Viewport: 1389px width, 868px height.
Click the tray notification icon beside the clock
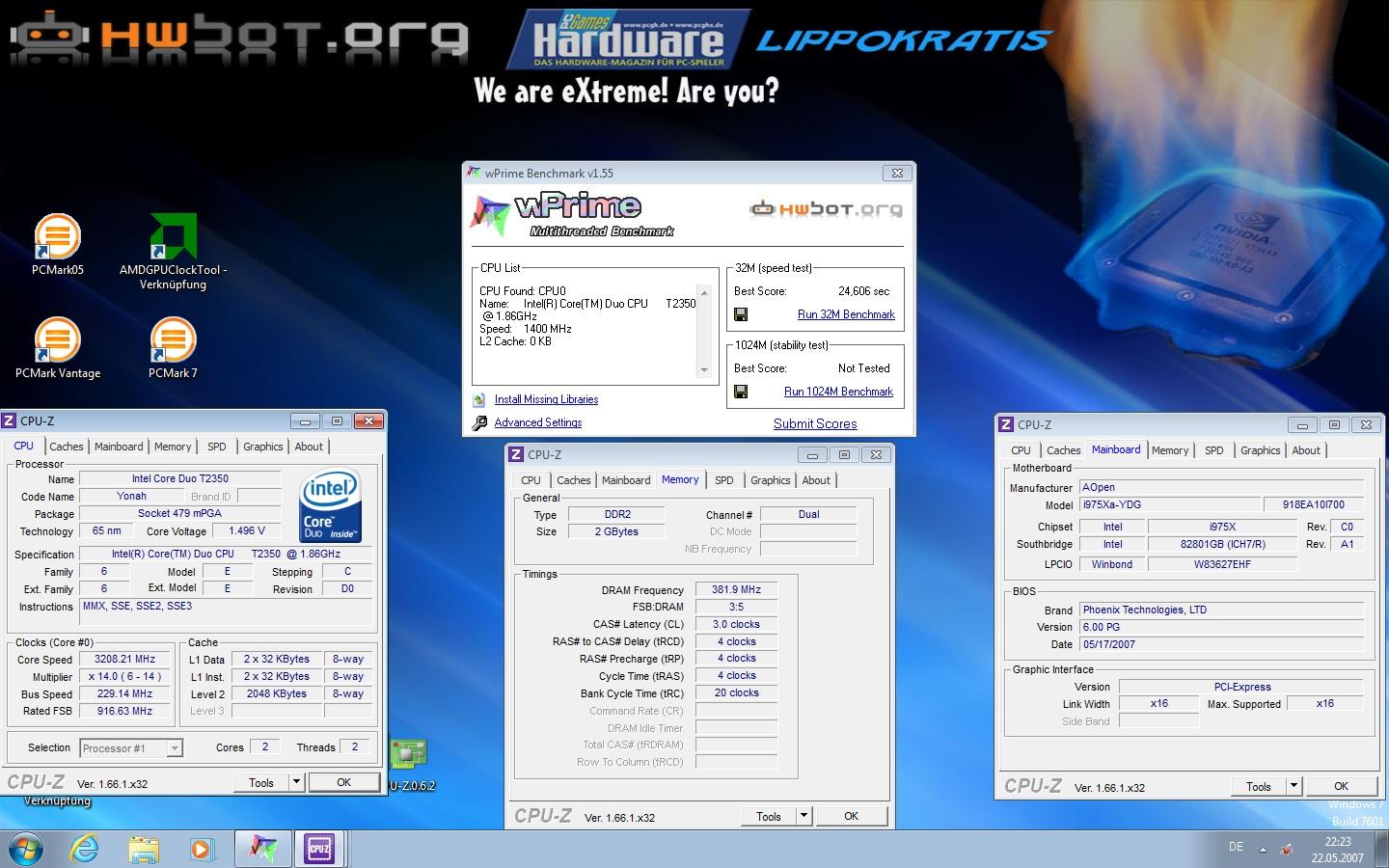(1287, 850)
